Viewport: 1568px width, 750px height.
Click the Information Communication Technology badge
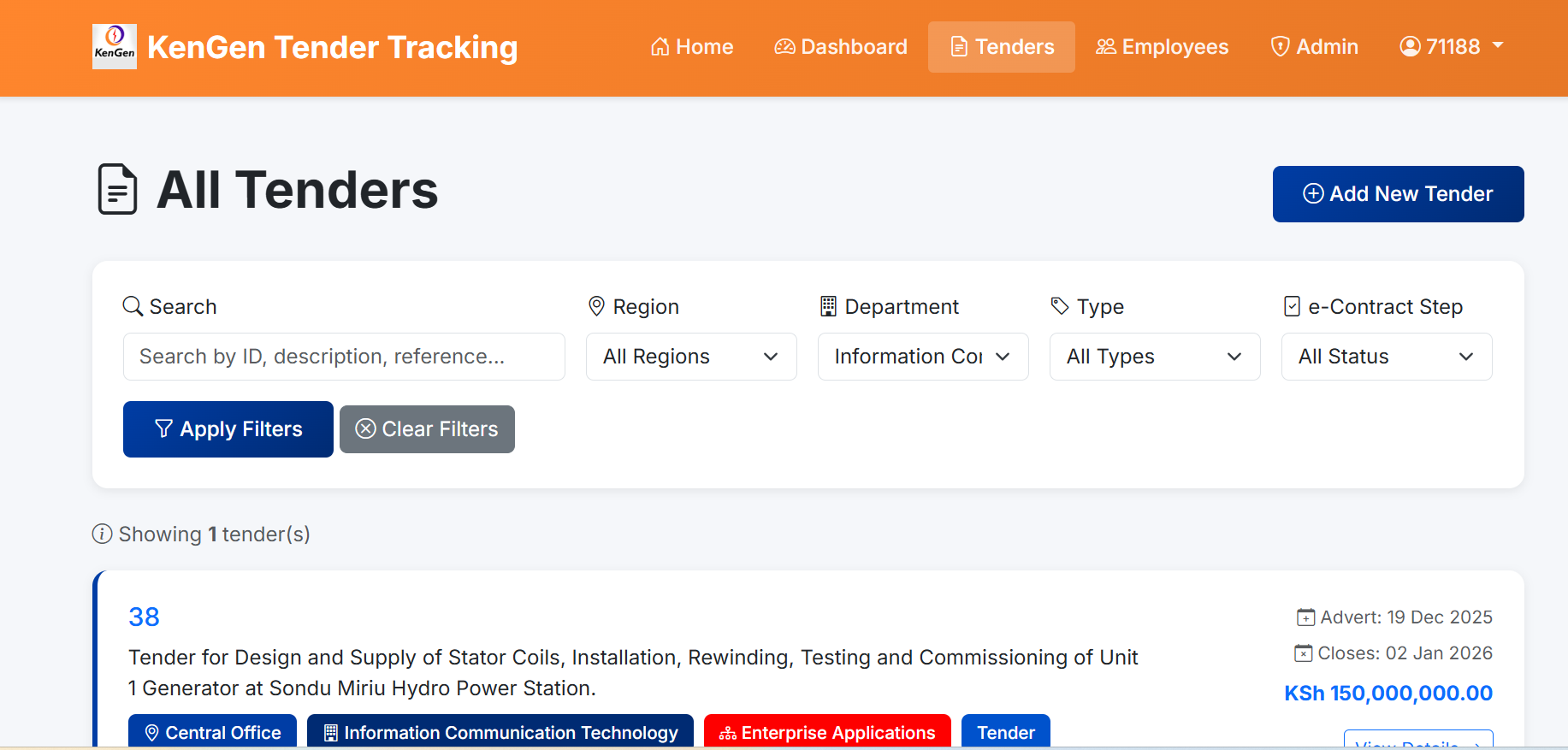(x=500, y=732)
